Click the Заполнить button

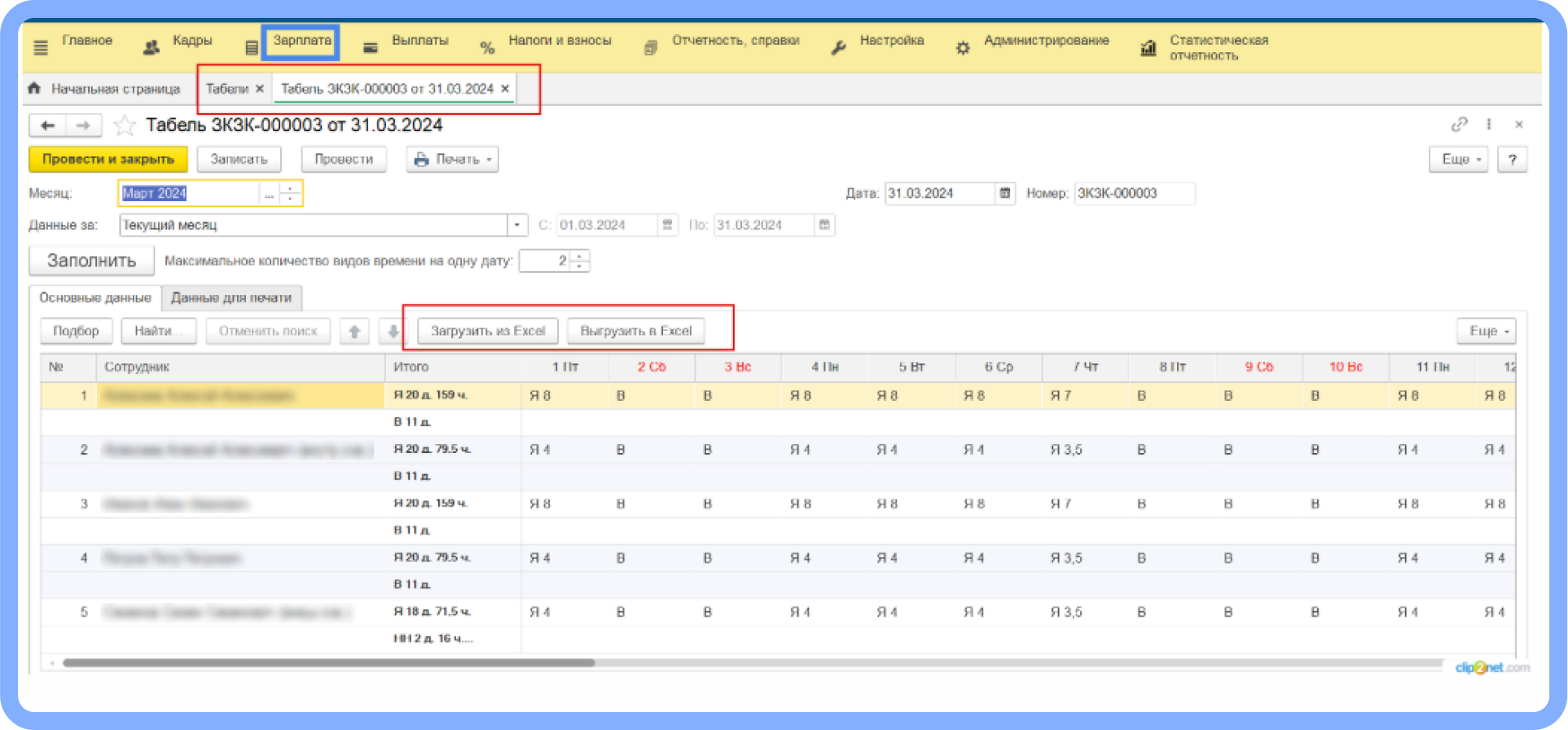tap(91, 261)
